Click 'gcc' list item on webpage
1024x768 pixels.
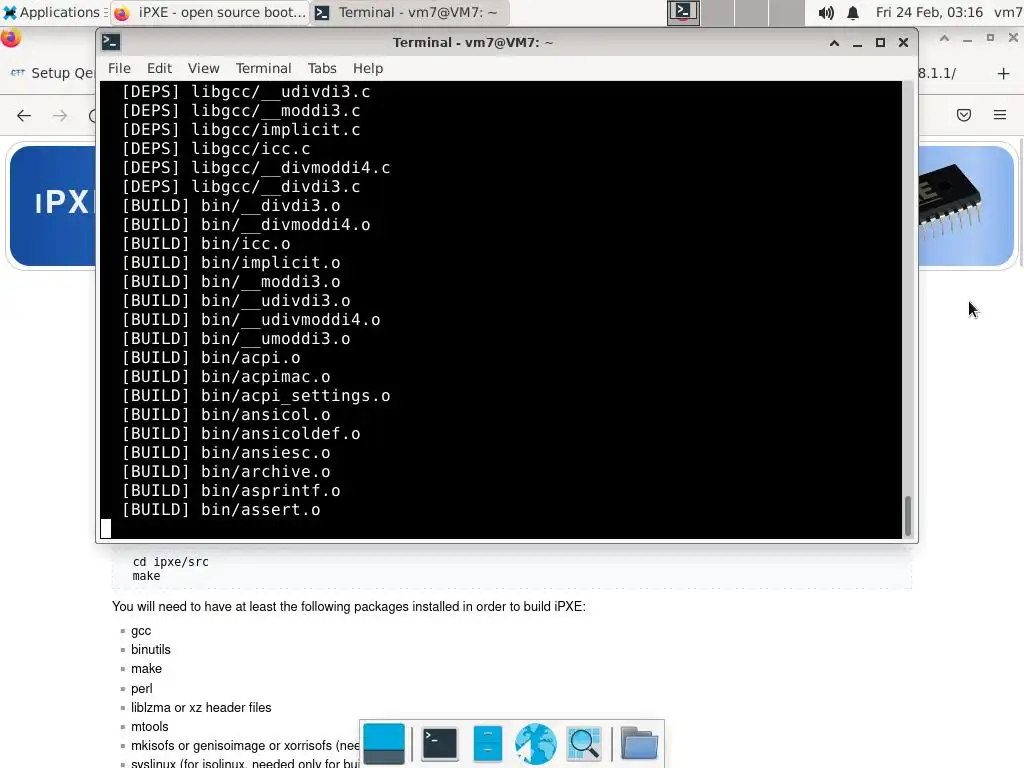pos(141,631)
